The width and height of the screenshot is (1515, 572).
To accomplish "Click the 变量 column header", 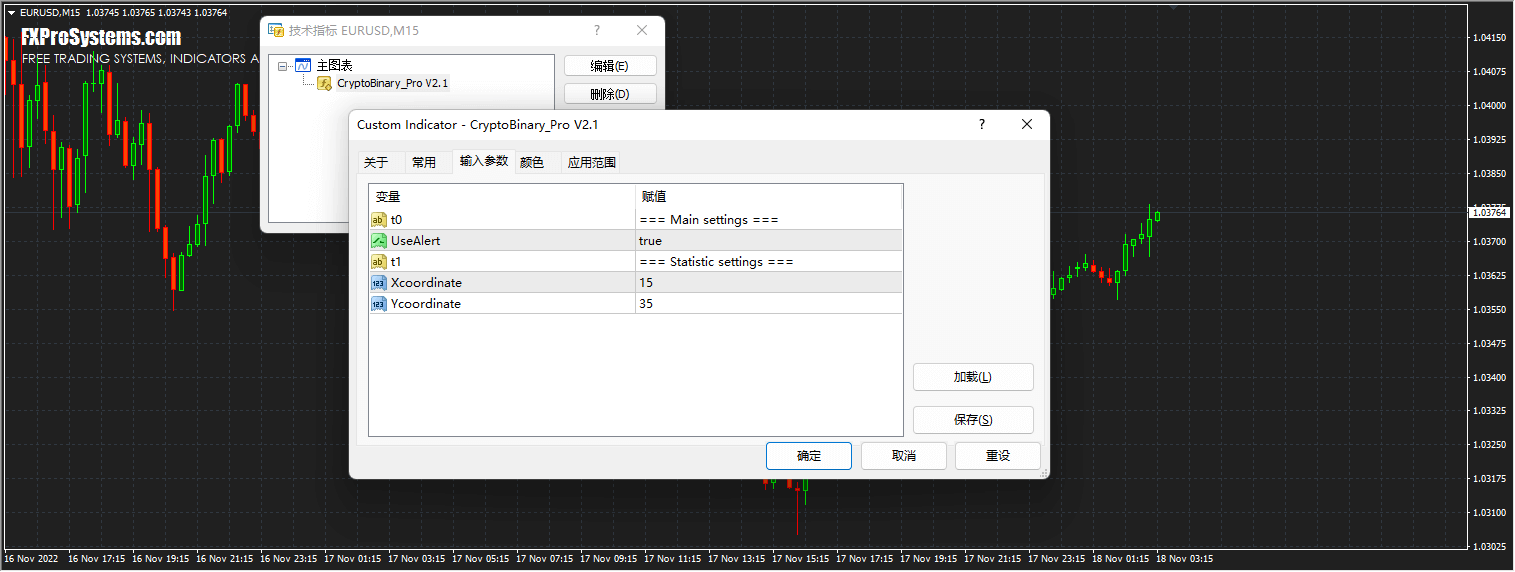I will (x=502, y=197).
